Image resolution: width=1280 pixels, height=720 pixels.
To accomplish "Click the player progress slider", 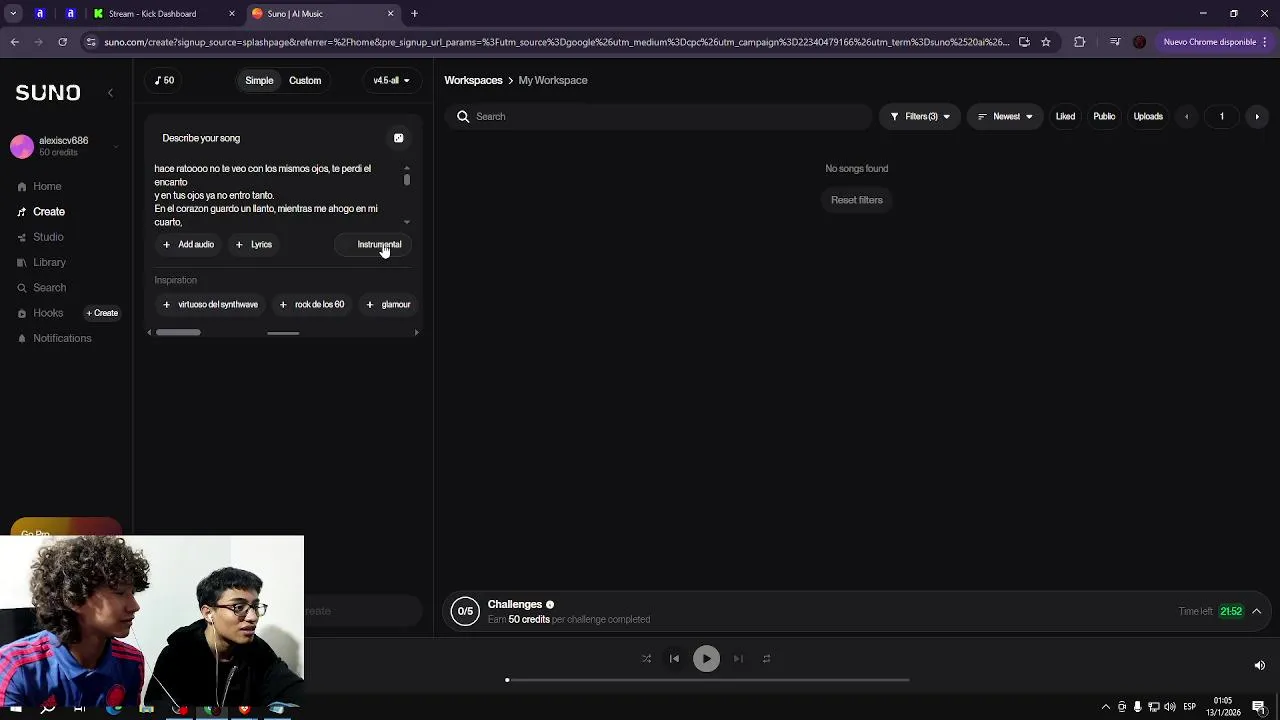I will [708, 680].
